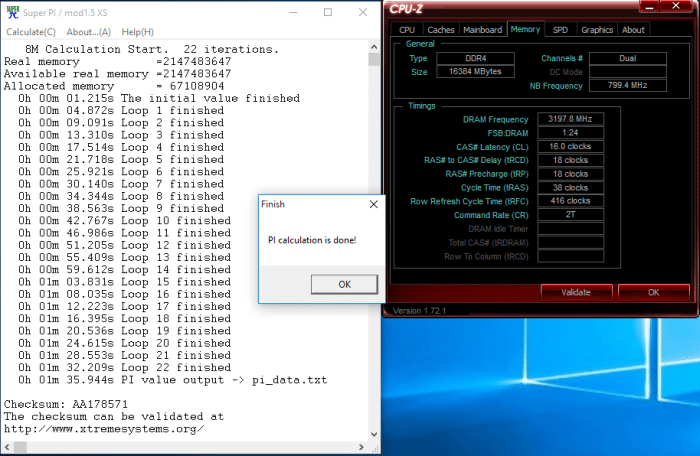Click the tRAS value 38 clocks
The height and width of the screenshot is (456, 700).
click(571, 188)
